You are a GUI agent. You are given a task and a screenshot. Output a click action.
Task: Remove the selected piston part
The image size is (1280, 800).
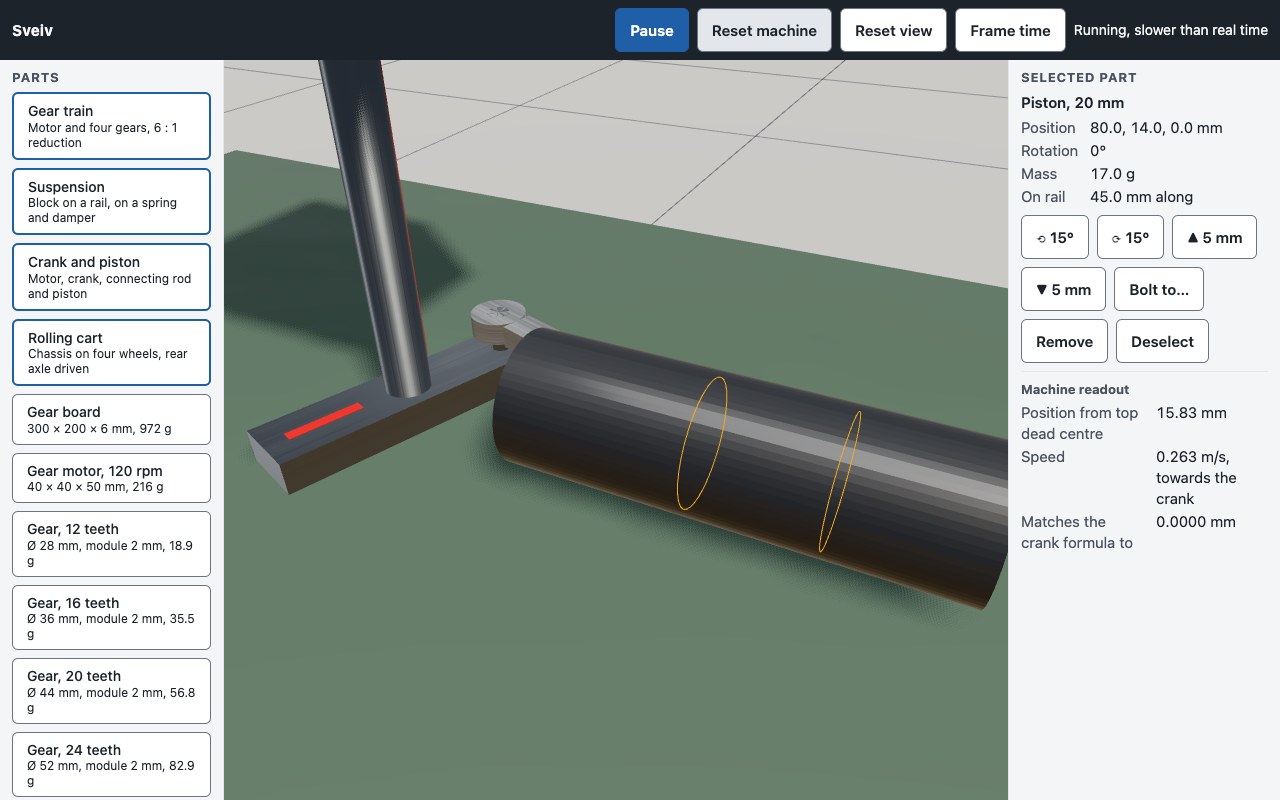point(1064,341)
